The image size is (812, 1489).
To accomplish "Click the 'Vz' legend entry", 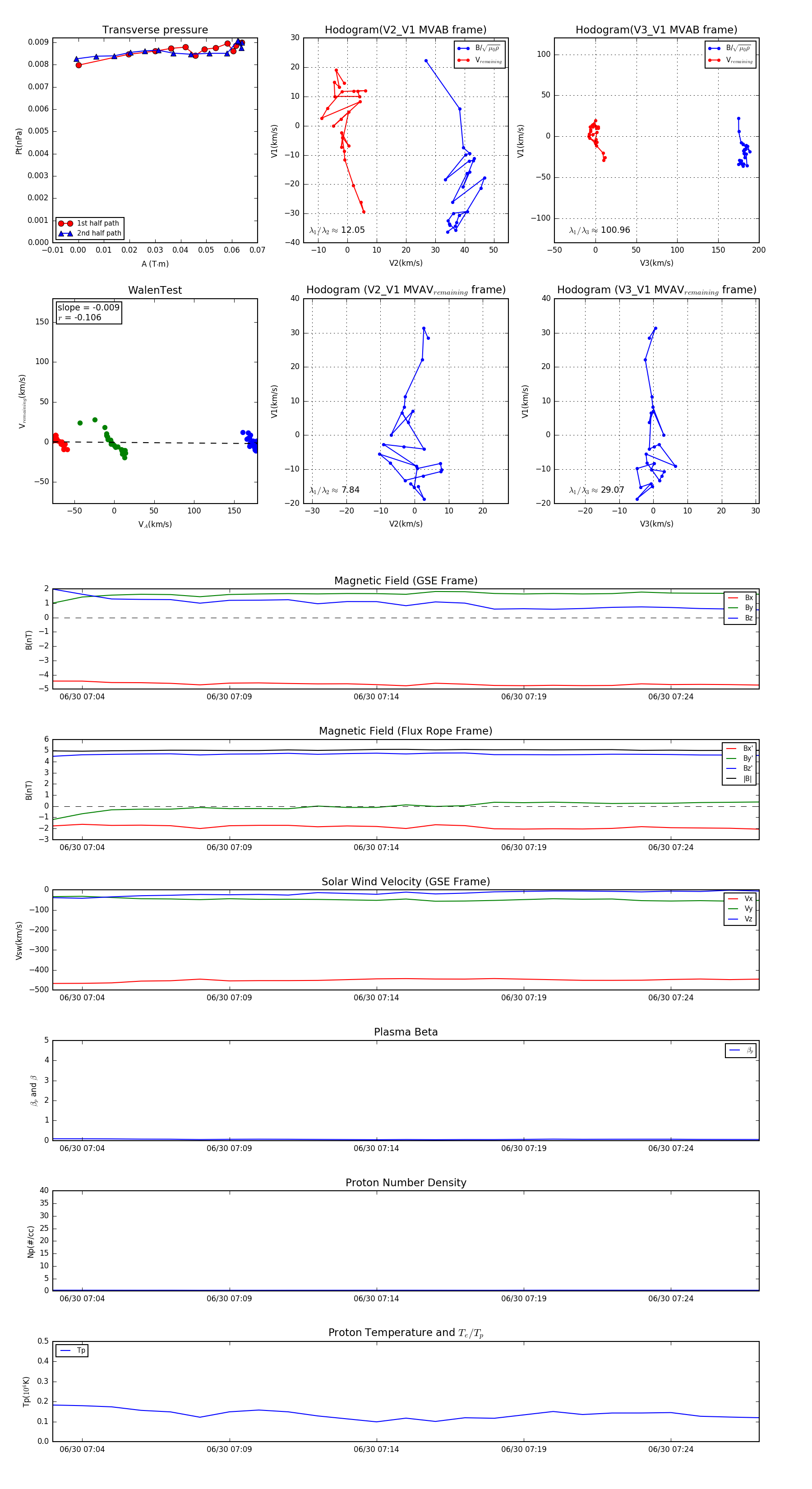I will coord(748,919).
